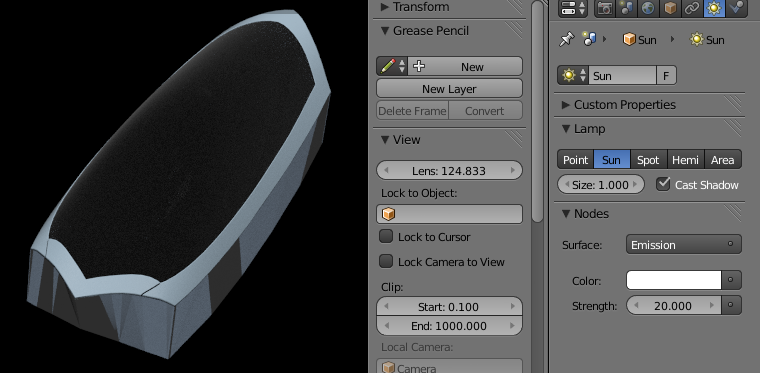This screenshot has width=760, height=373.
Task: Select the Point lamp type
Action: 575,160
